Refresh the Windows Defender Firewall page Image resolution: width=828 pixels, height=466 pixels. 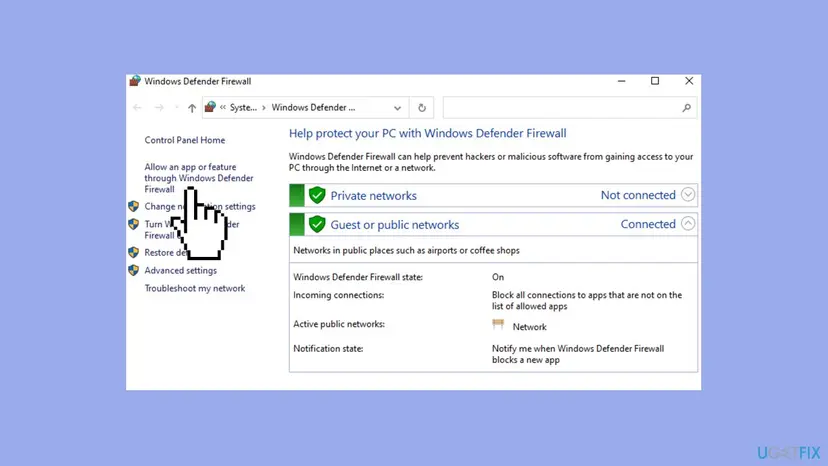pos(422,108)
